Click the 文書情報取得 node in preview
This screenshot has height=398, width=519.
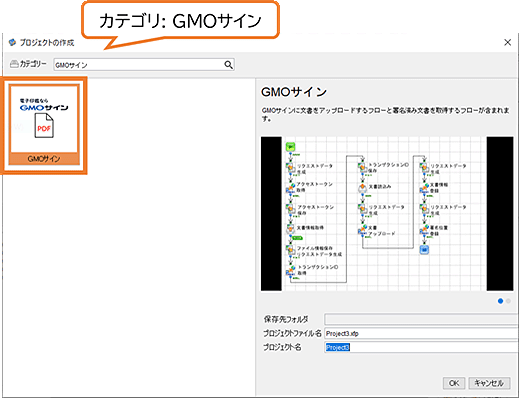coord(291,228)
